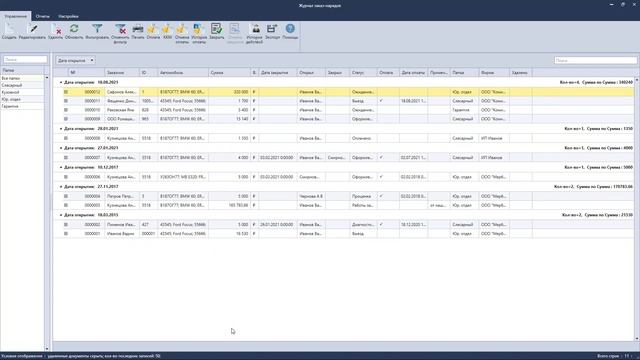Switch to the Отчеты ribbon tab
Viewport: 640px width, 360px height.
coord(42,16)
